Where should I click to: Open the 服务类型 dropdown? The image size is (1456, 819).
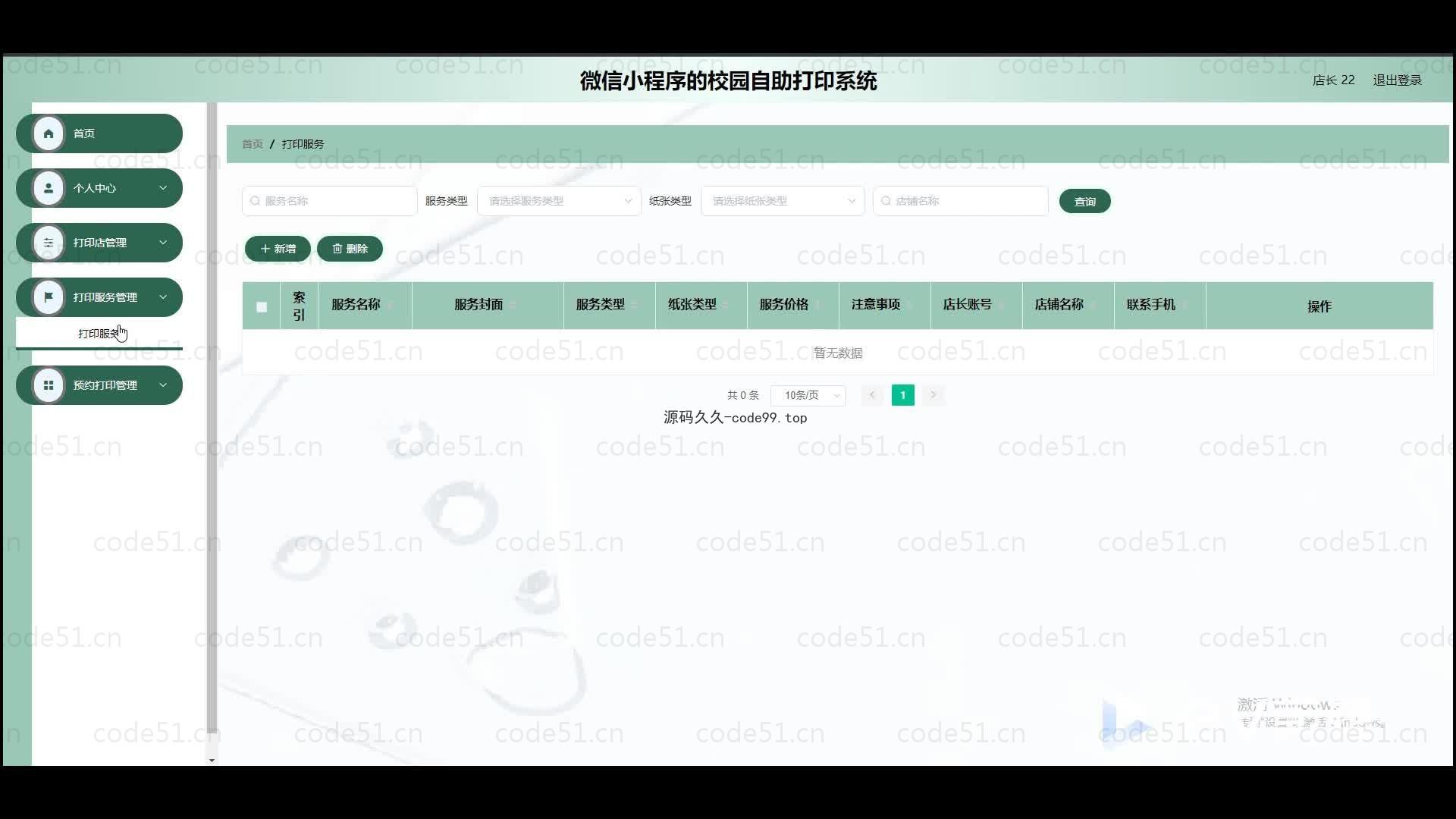coord(559,201)
